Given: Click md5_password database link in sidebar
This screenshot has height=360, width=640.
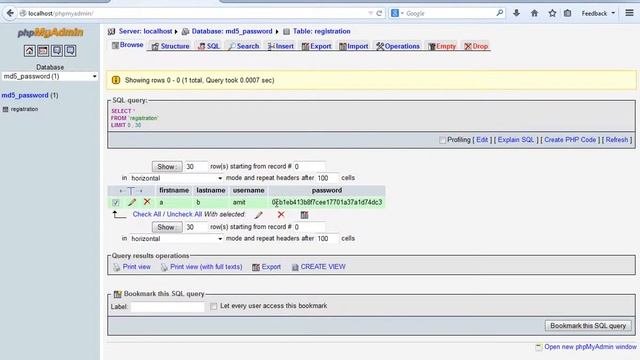Looking at the screenshot, I should pos(25,96).
